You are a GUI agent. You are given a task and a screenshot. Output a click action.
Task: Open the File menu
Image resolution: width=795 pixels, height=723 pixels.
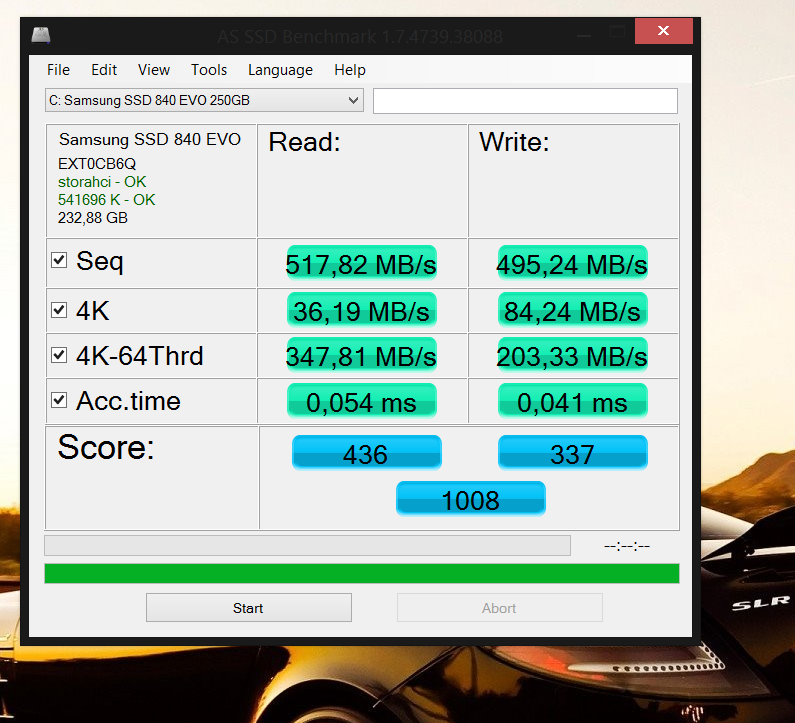click(58, 70)
